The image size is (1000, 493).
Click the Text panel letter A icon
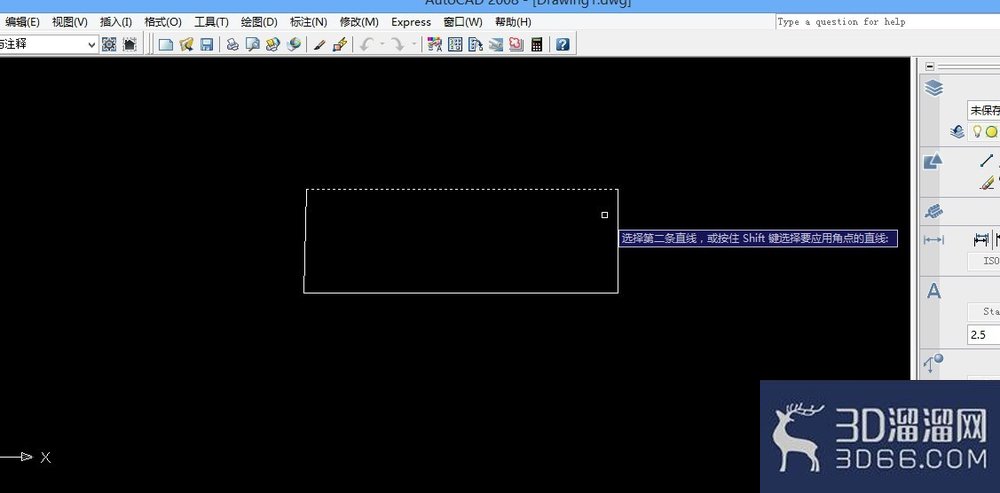[934, 291]
